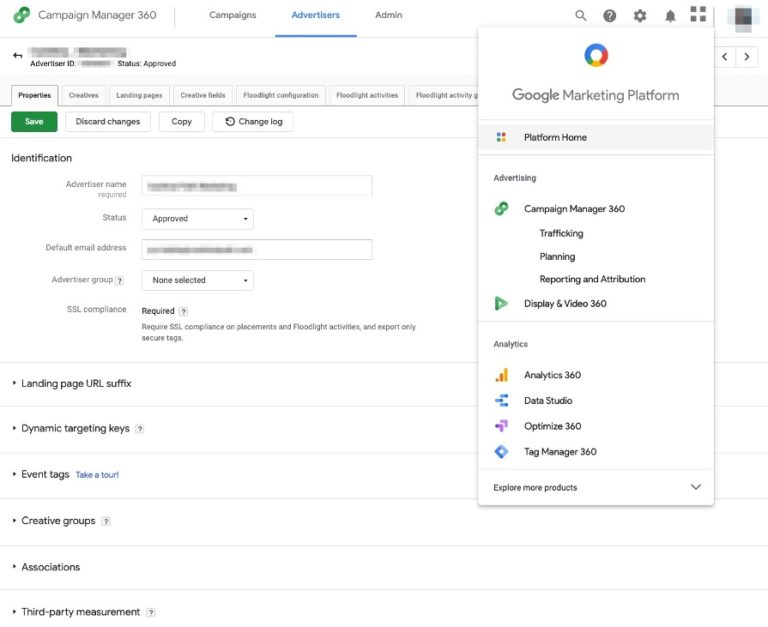Click help icon next to SSL Required
This screenshot has height=627, width=768.
pos(183,312)
